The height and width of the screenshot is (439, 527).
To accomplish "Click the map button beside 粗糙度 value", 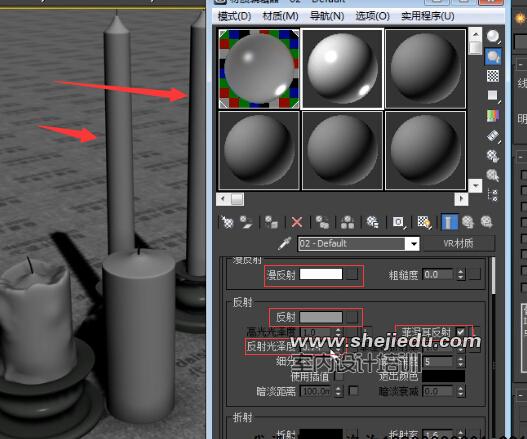I will coord(475,275).
